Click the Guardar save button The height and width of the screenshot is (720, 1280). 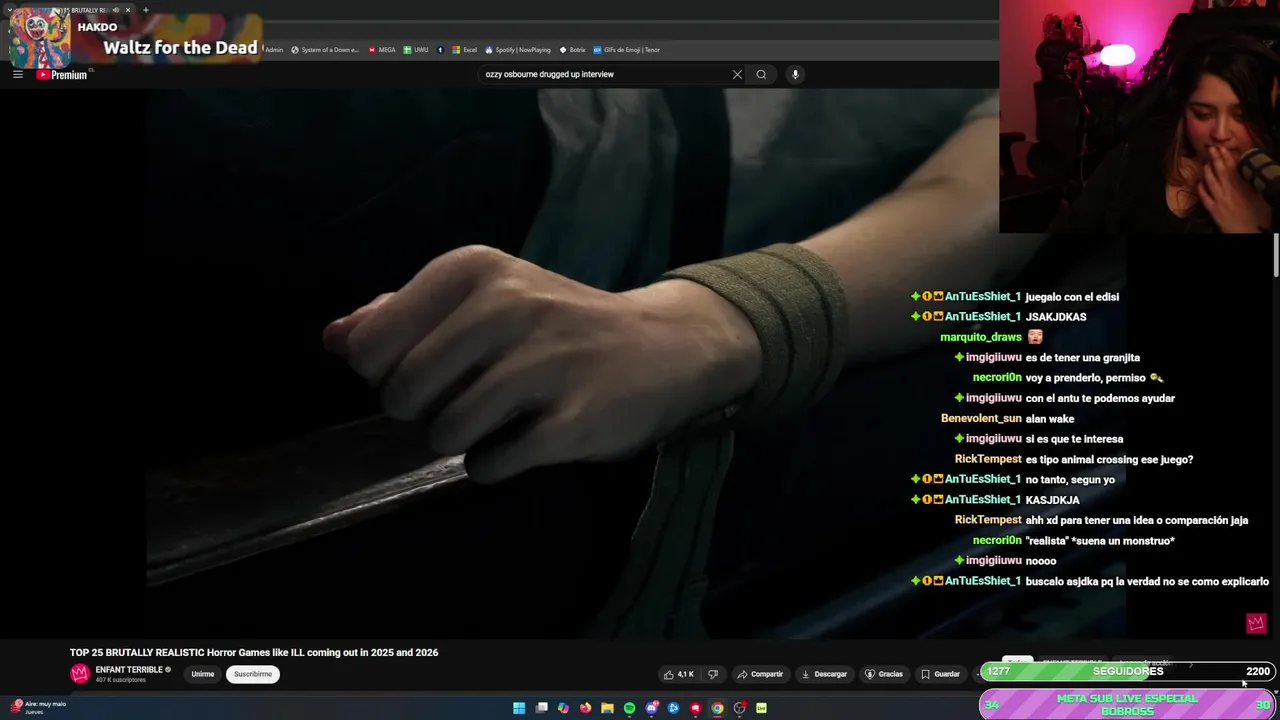pyautogui.click(x=940, y=674)
